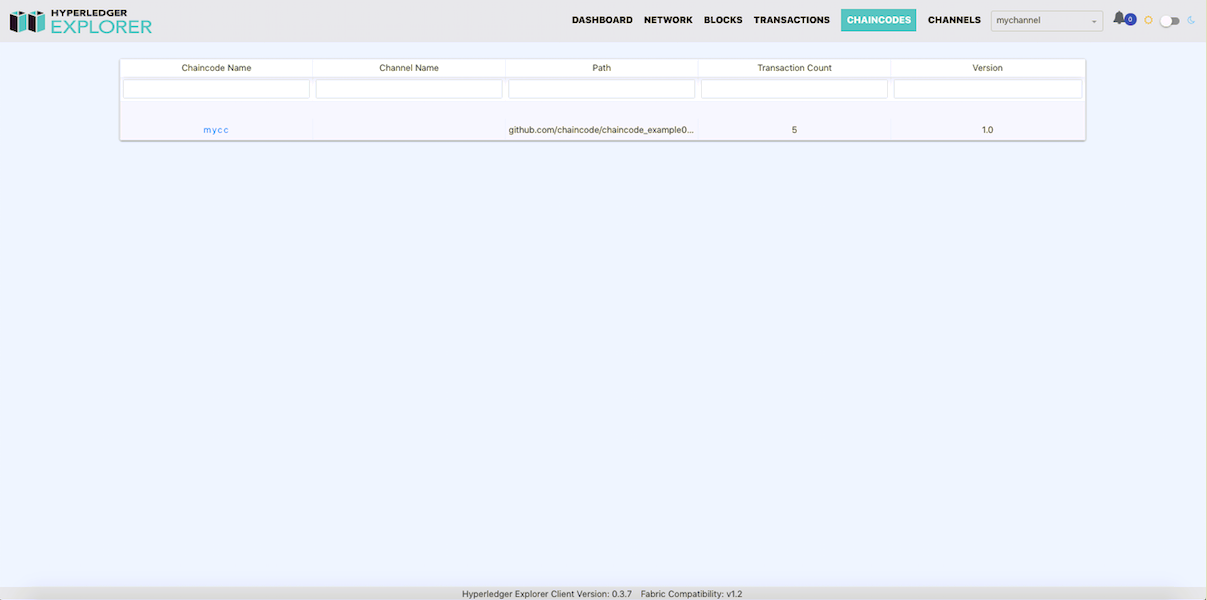Toggle the dark theme switch
Viewport: 1207px width, 600px height.
1170,20
